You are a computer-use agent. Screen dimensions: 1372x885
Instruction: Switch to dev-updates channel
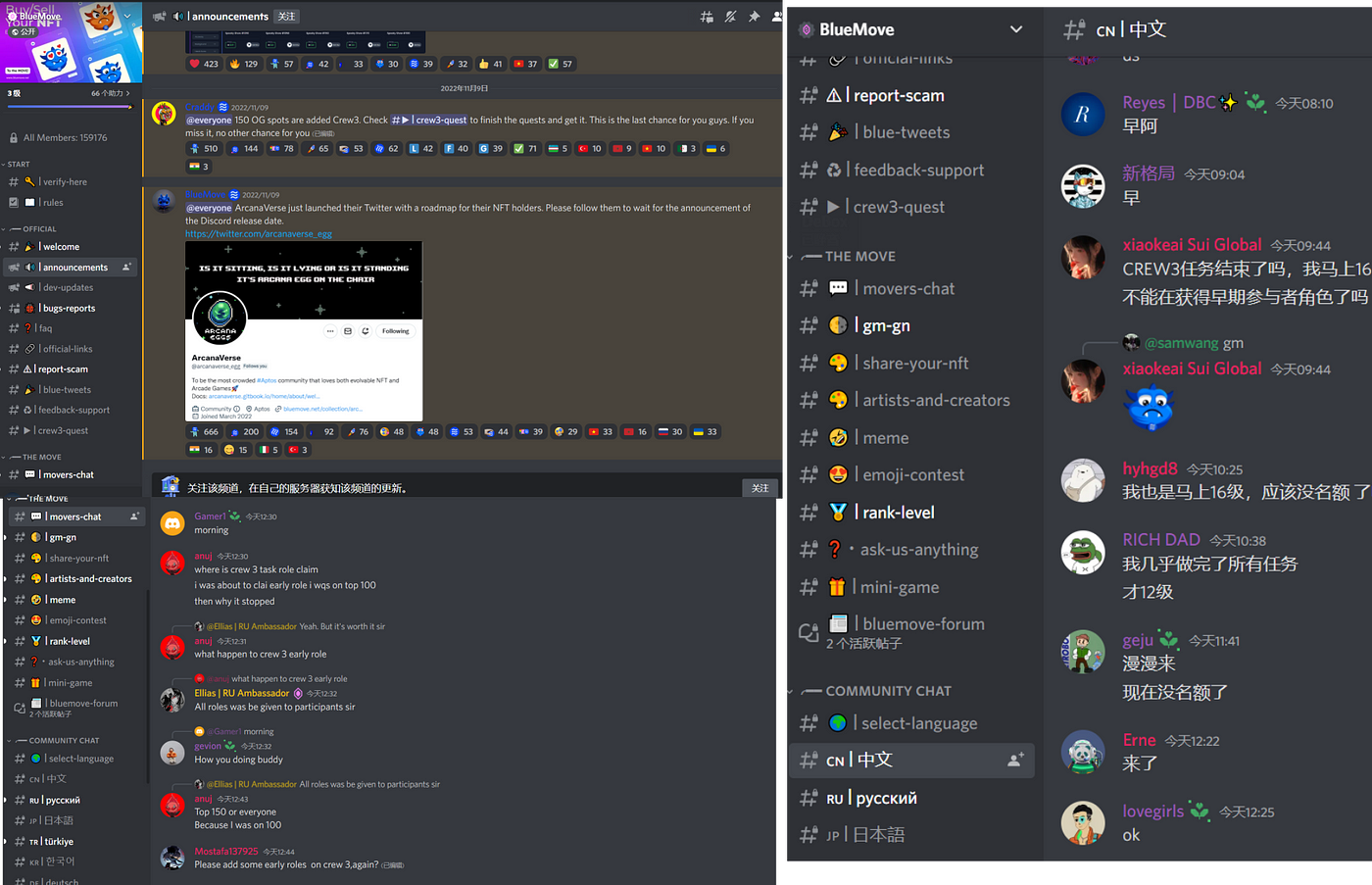point(68,287)
